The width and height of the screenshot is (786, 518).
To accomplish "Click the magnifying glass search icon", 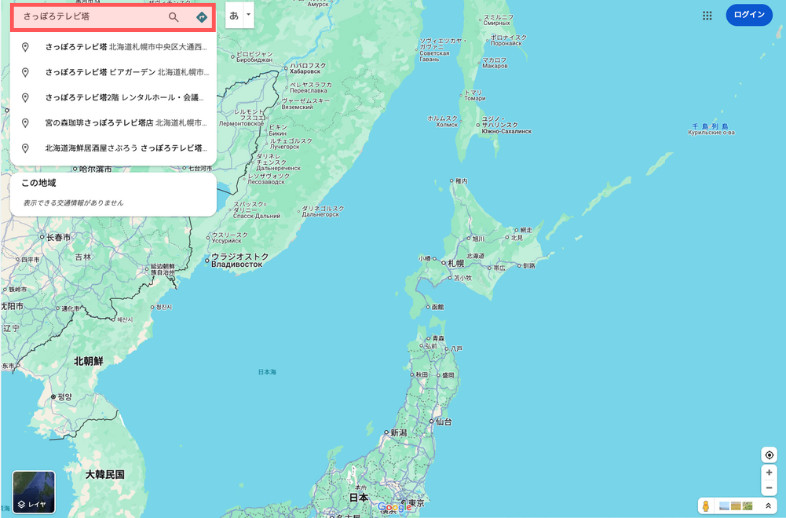I will tap(174, 17).
